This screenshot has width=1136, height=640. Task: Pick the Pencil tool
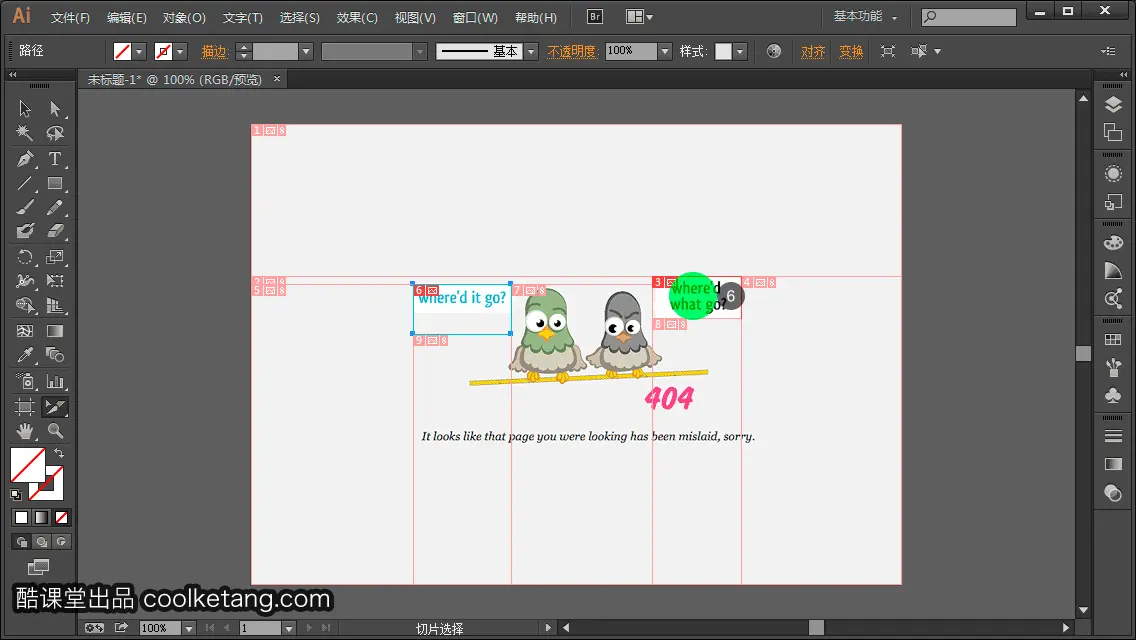(55, 207)
